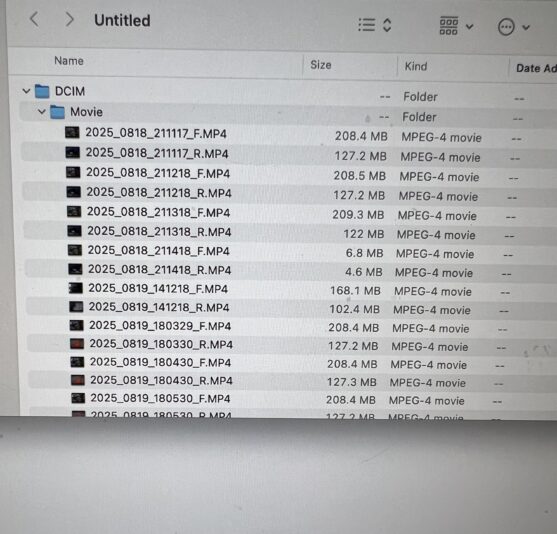This screenshot has height=534, width=557.
Task: Sort by the Kind column header
Action: (x=416, y=66)
